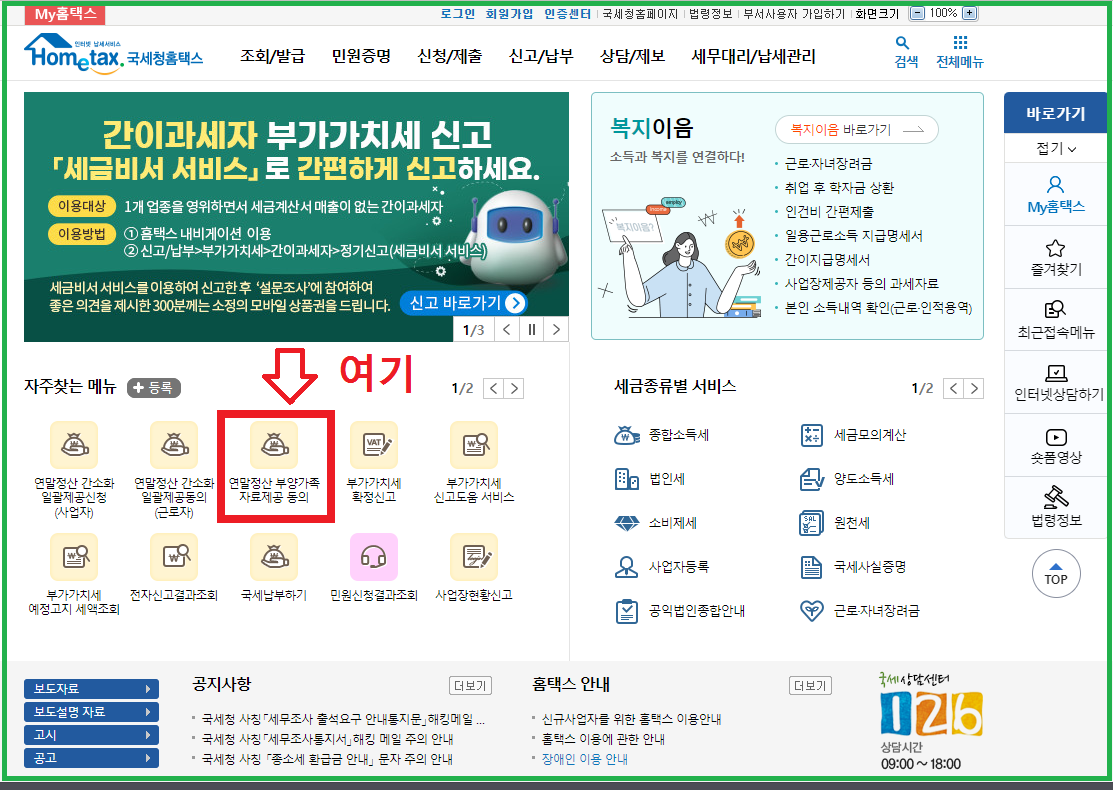1113x790 pixels.
Task: Open the 신고/납부 menu
Action: click(540, 56)
